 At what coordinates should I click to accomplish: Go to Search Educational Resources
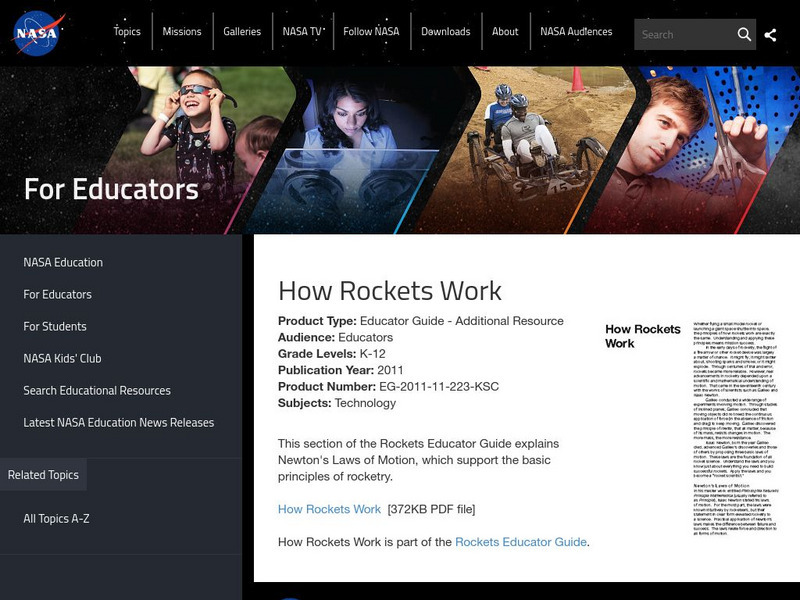point(97,390)
